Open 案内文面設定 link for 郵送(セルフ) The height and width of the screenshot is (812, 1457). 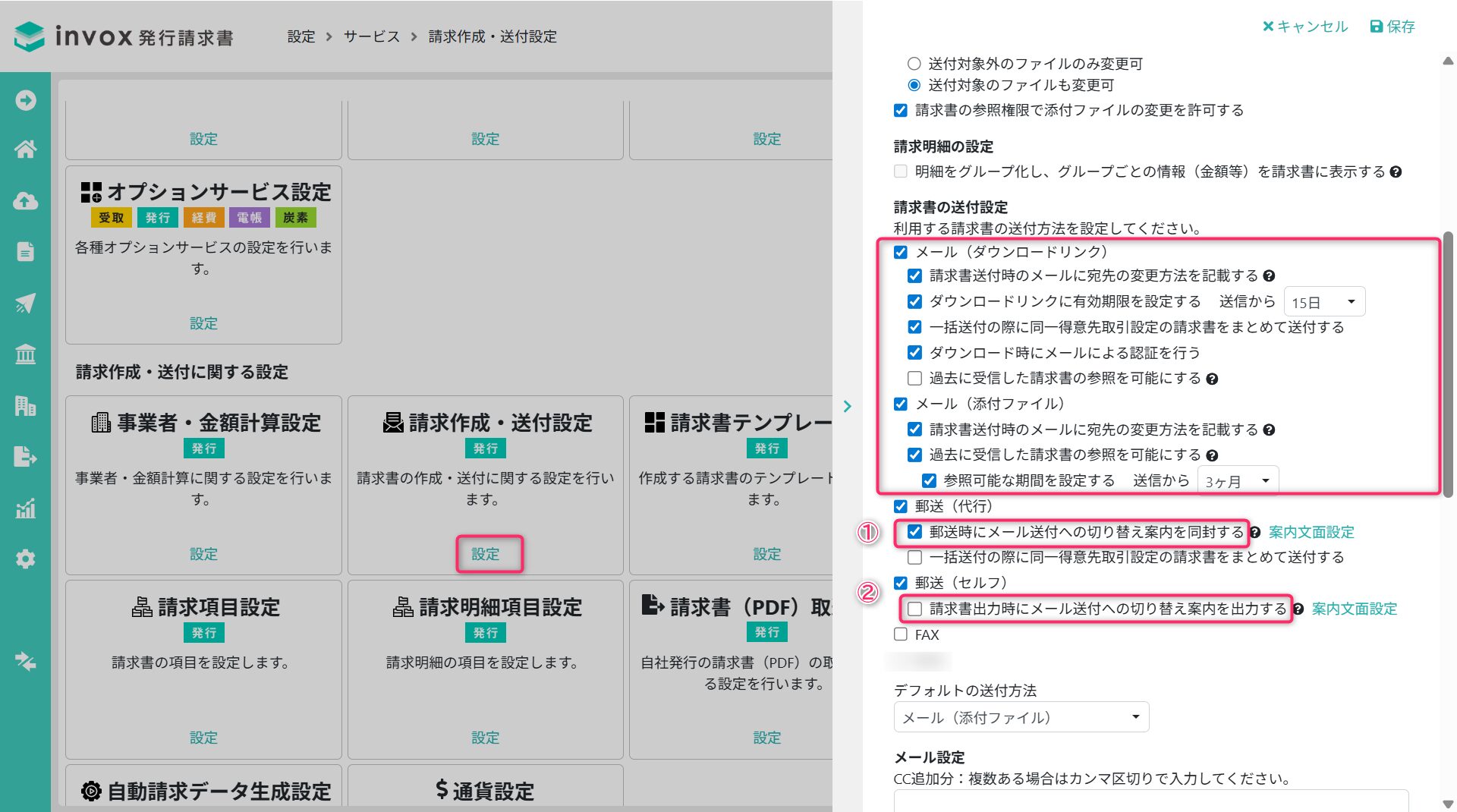[1355, 609]
